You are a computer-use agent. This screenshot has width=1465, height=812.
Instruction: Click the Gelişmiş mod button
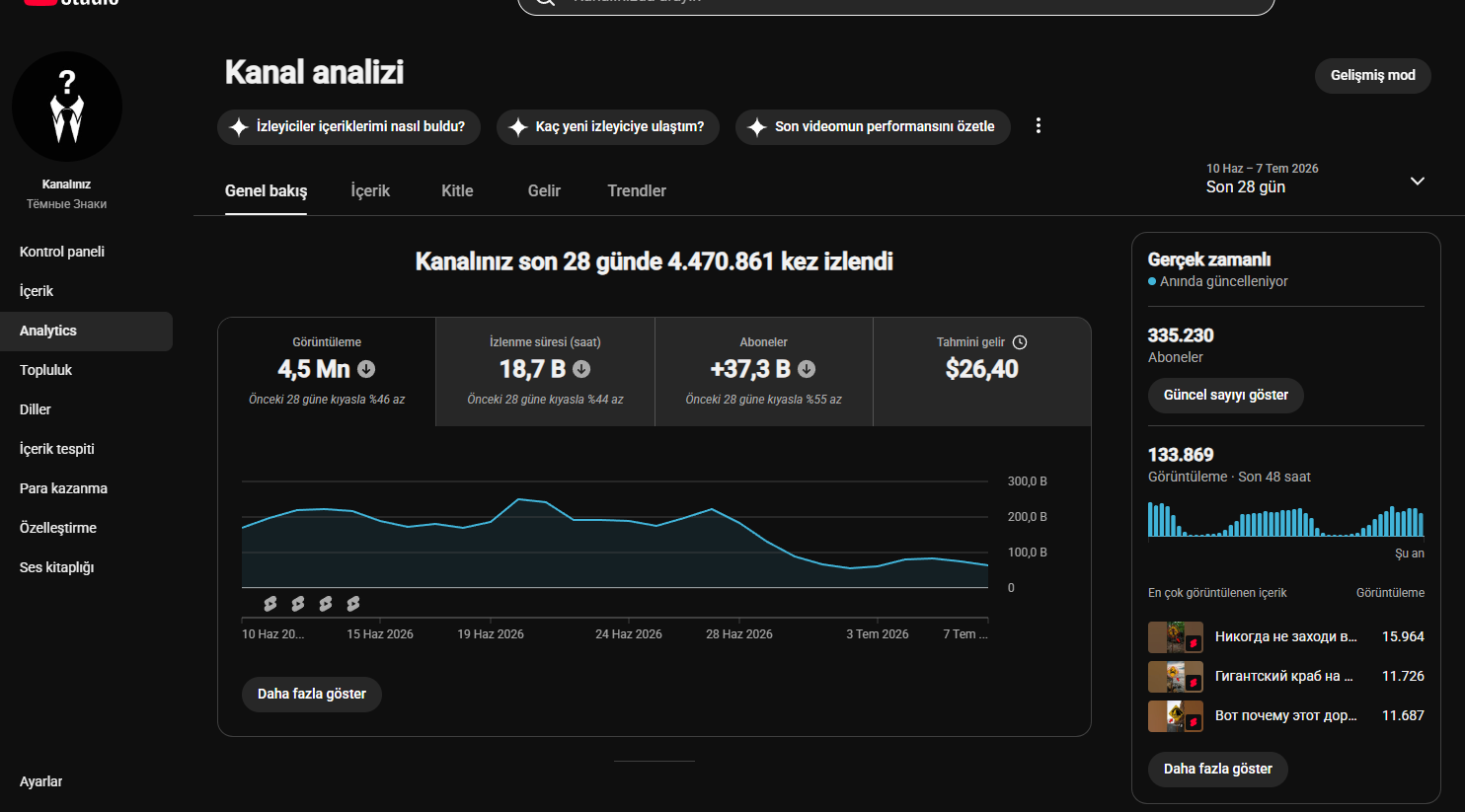coord(1372,76)
